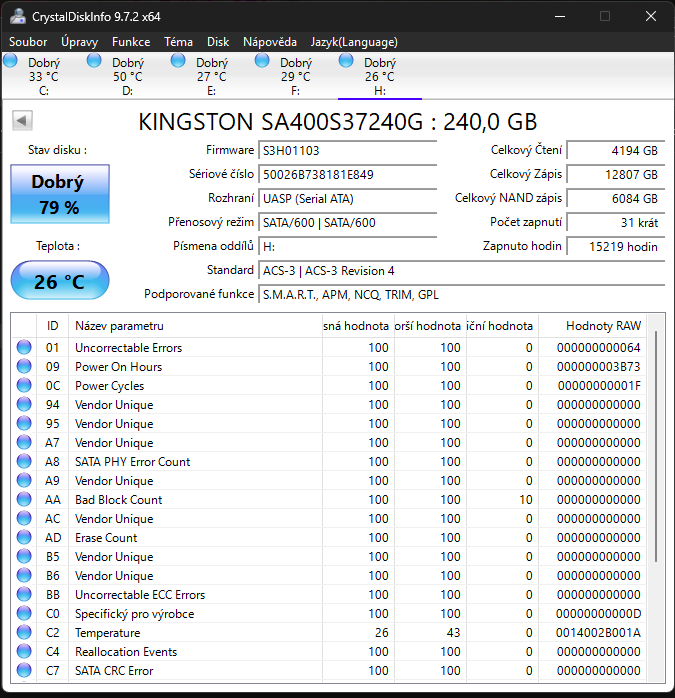The image size is (675, 698).
Task: Click the serial number field 50026B738181E849
Action: 347,174
